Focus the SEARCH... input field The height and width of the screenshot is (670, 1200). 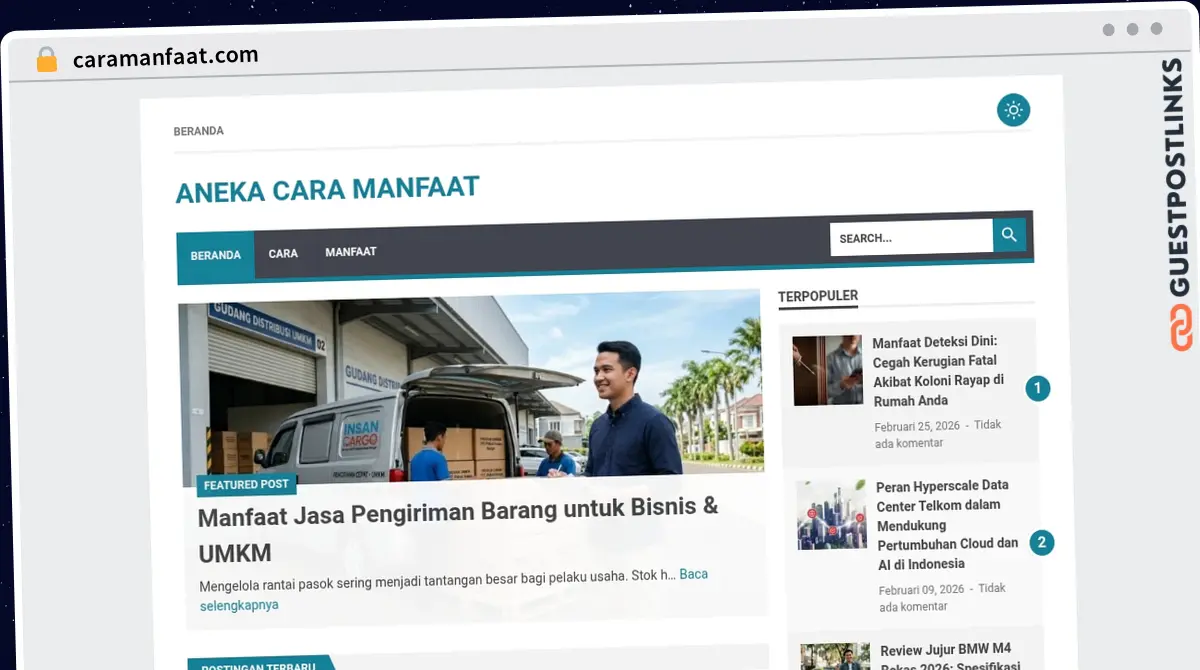click(911, 238)
